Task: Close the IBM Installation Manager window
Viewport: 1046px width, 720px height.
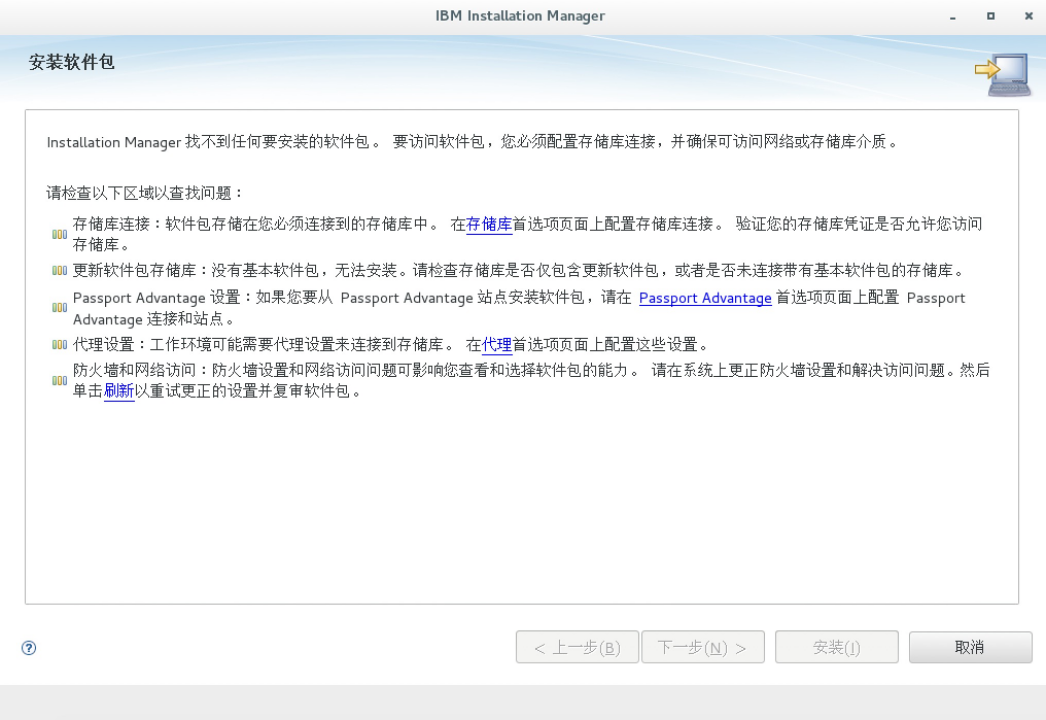Action: (x=1028, y=17)
